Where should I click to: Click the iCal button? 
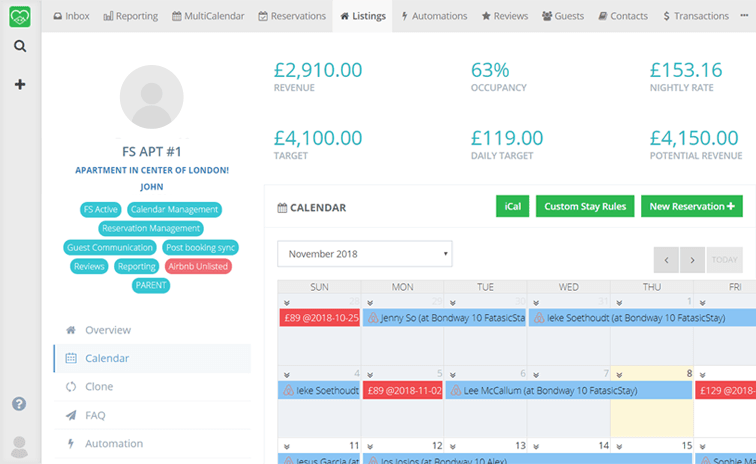pos(512,206)
